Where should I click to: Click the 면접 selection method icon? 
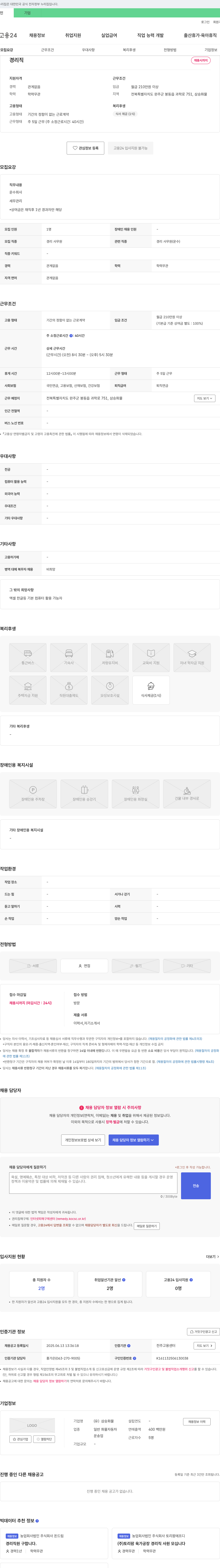pos(85,966)
